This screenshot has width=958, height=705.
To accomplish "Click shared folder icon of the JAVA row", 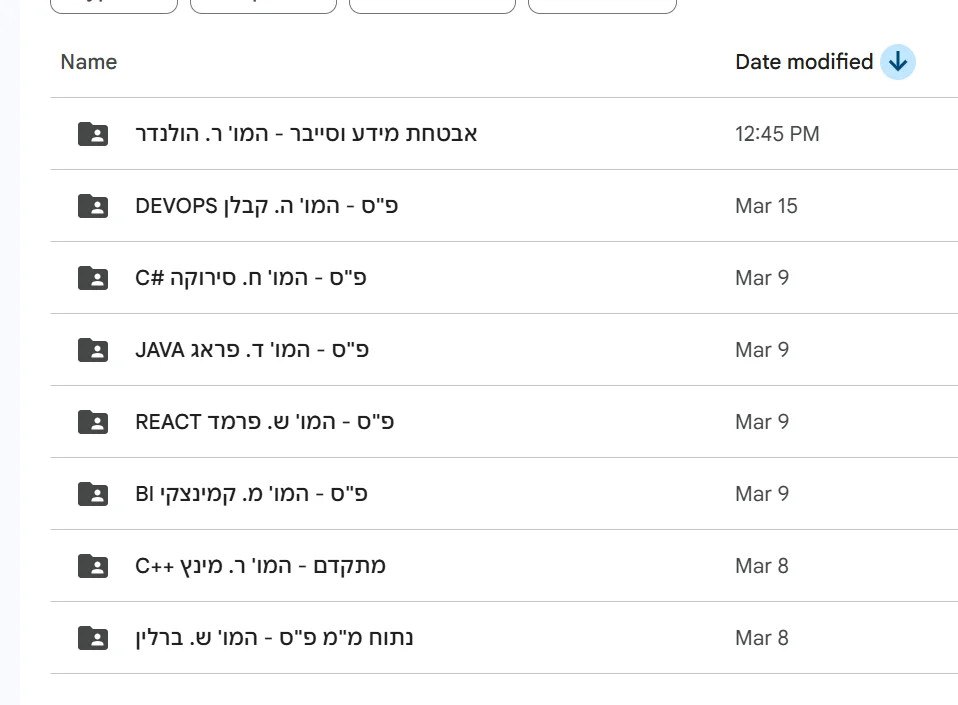I will click(x=93, y=350).
